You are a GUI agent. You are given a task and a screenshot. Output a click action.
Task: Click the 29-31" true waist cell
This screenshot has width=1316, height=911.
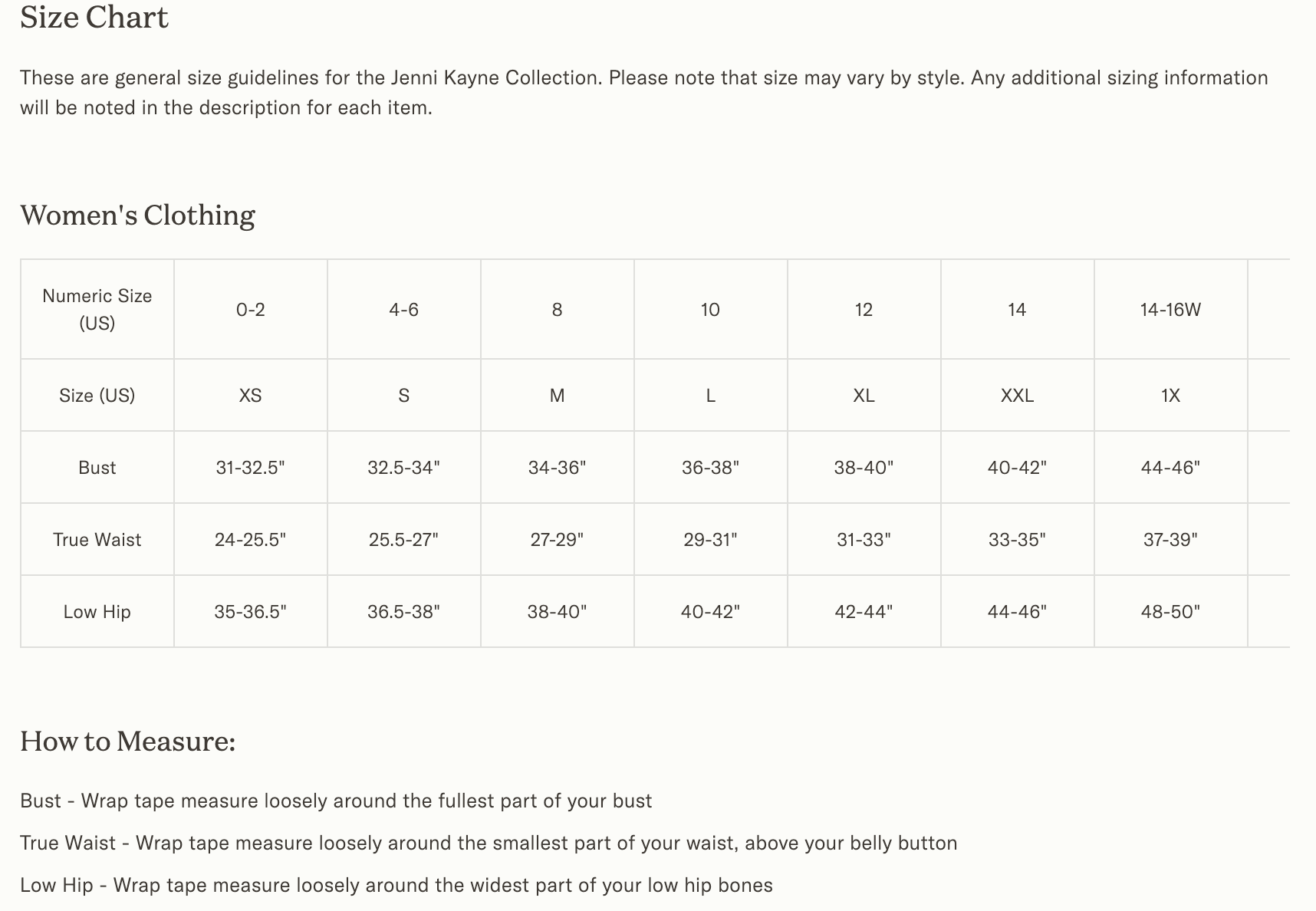pyautogui.click(x=710, y=540)
